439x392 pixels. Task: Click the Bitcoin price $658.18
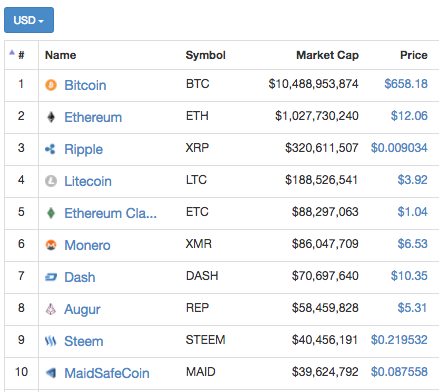(x=406, y=84)
